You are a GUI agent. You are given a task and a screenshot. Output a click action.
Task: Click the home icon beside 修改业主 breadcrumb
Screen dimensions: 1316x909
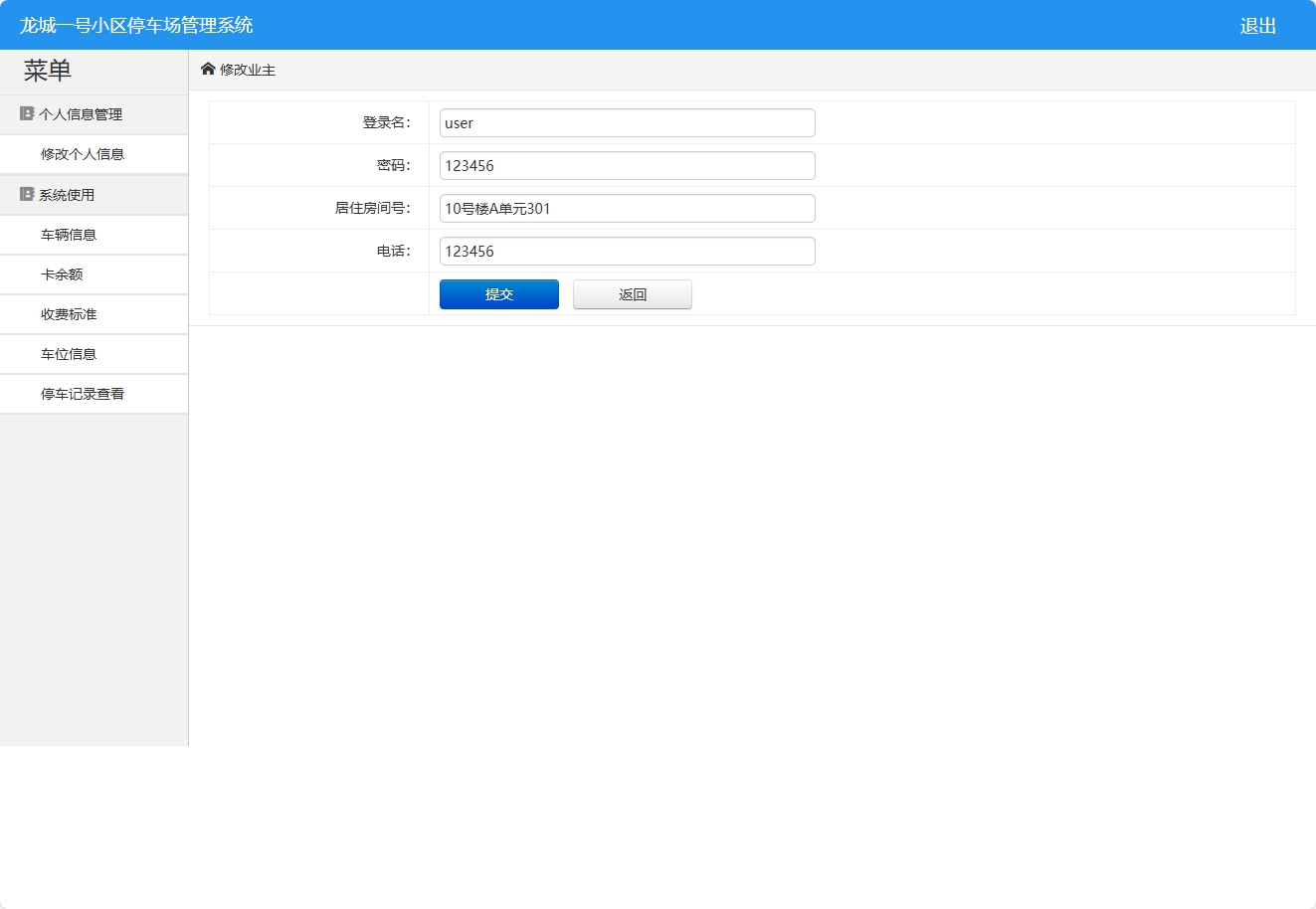[208, 69]
